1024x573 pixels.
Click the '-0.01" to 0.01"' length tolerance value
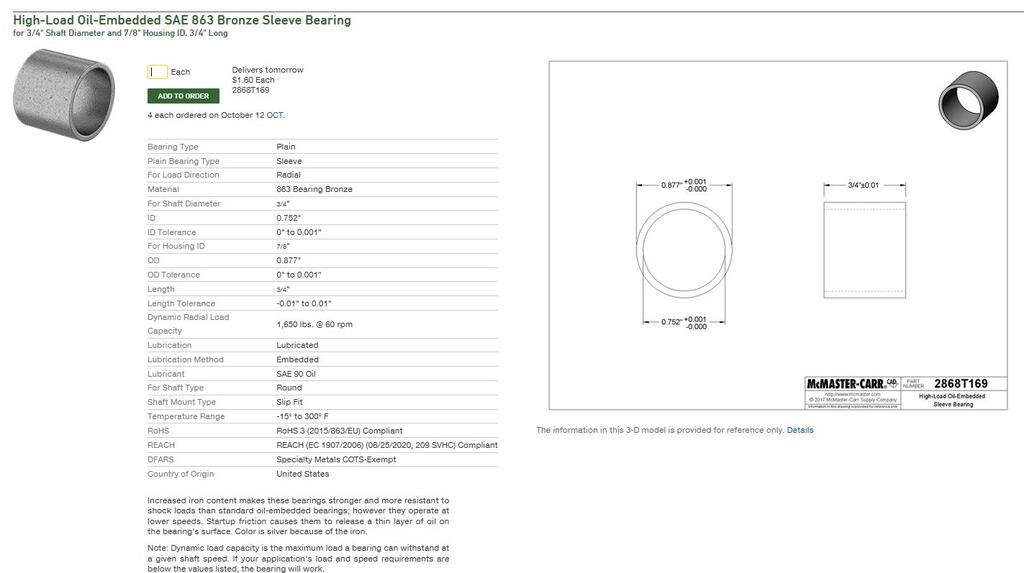304,304
